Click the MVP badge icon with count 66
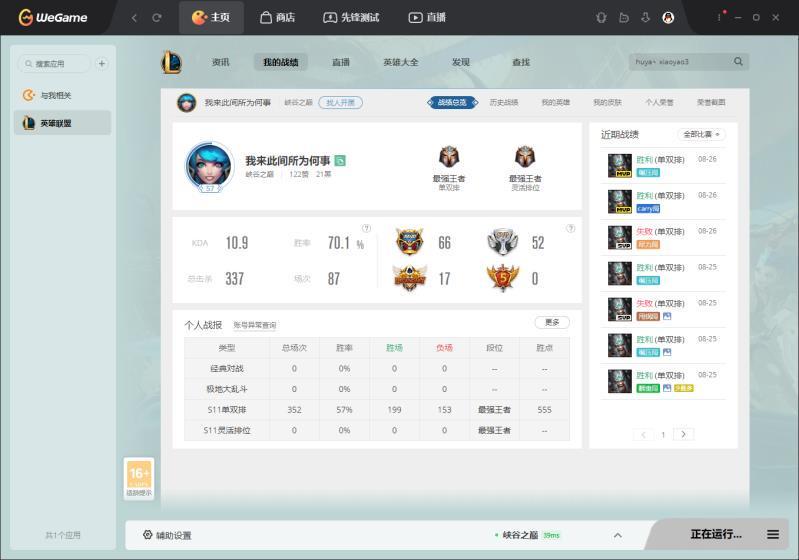 pyautogui.click(x=410, y=242)
